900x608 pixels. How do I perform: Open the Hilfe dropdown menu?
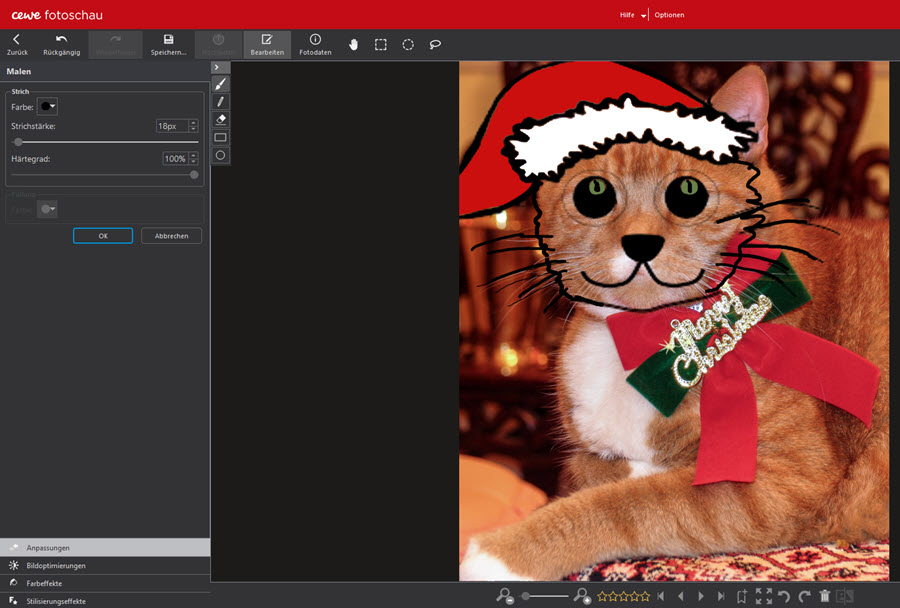click(632, 15)
